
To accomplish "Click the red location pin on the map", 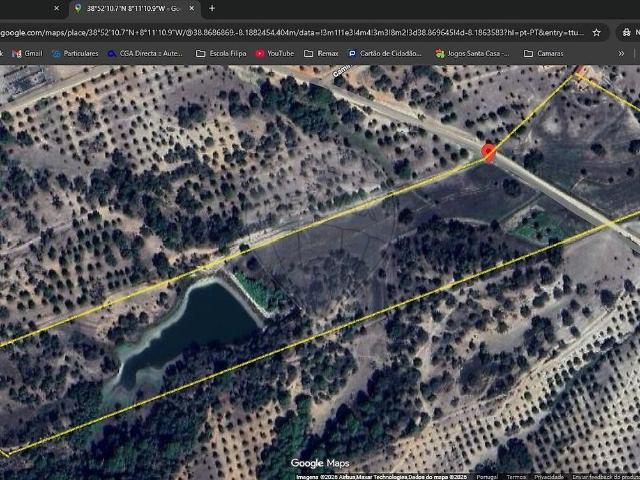I will point(488,153).
